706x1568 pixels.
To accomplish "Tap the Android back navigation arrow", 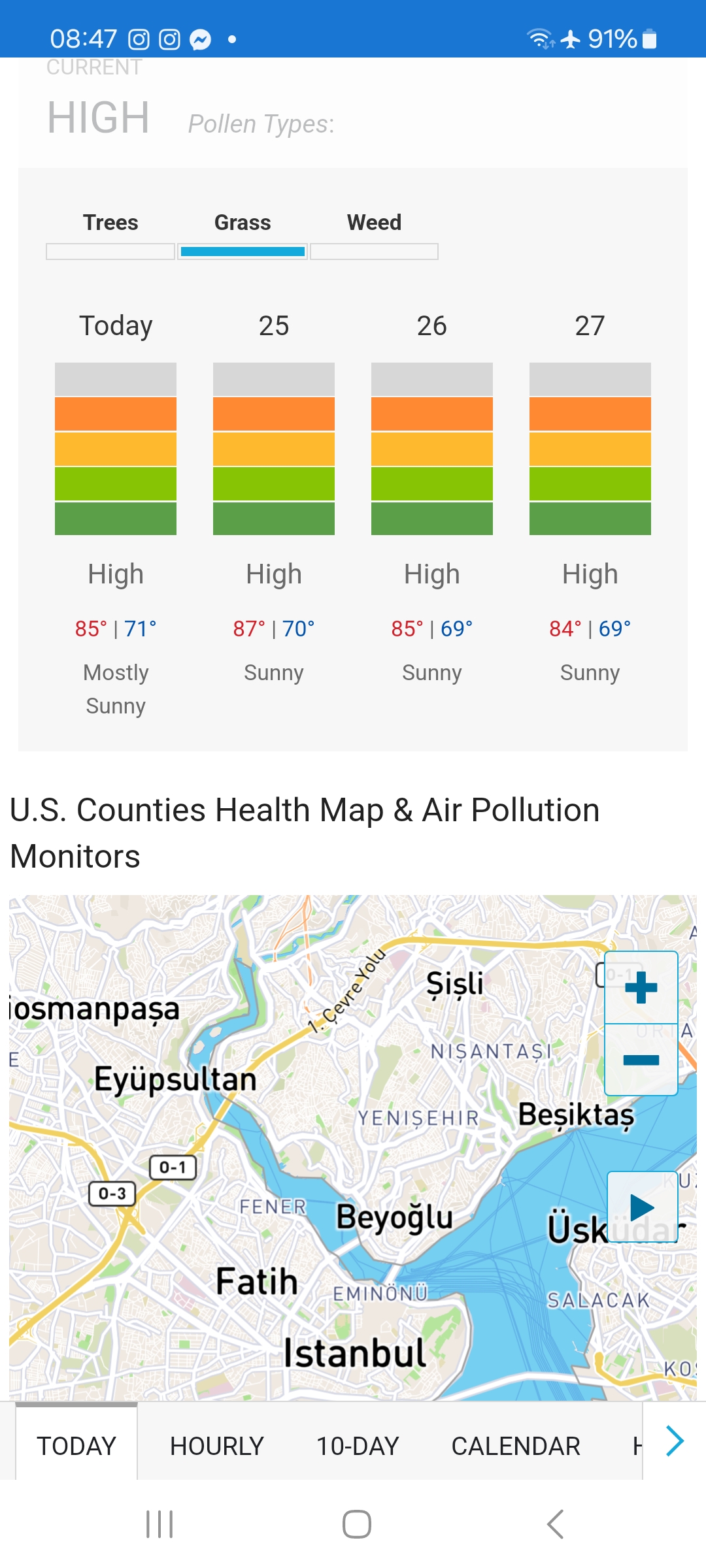I will 555,1524.
